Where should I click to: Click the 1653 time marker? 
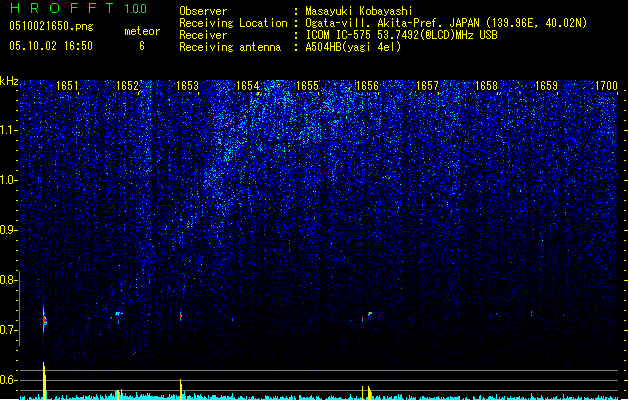(187, 85)
